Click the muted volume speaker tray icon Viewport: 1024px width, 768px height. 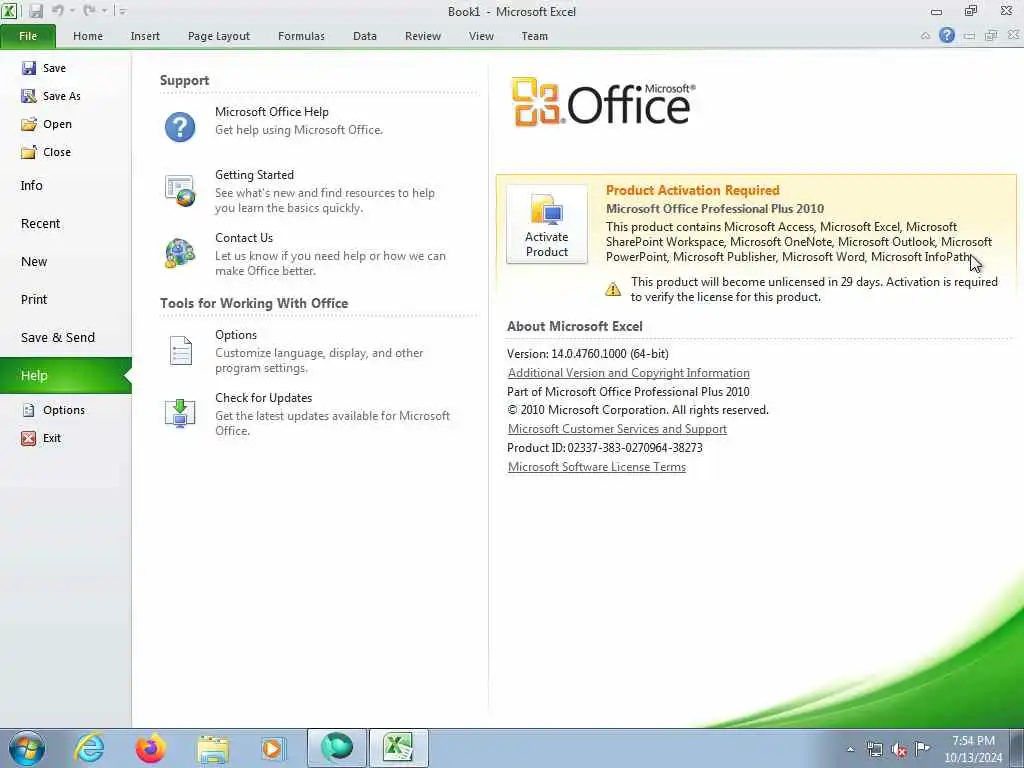899,749
